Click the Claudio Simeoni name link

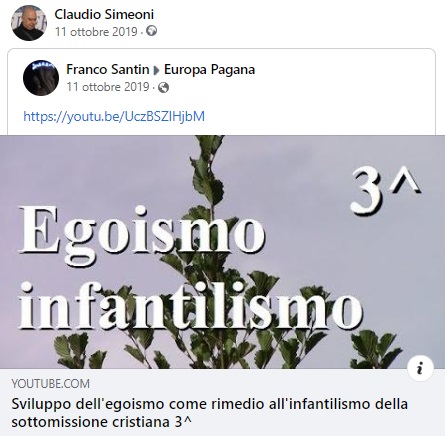(x=104, y=14)
